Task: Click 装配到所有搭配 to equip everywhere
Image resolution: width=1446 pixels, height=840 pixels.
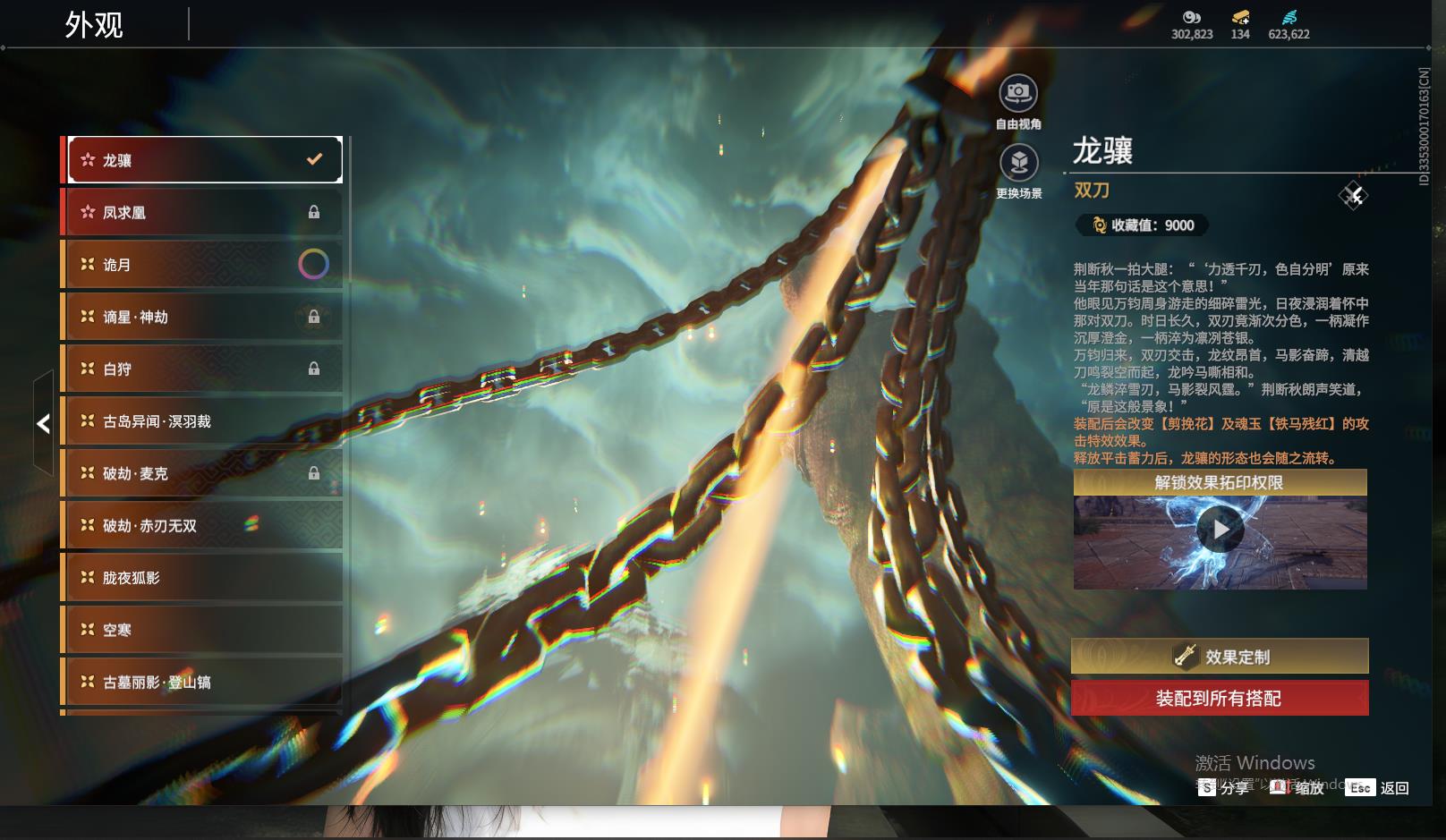Action: tap(1220, 698)
